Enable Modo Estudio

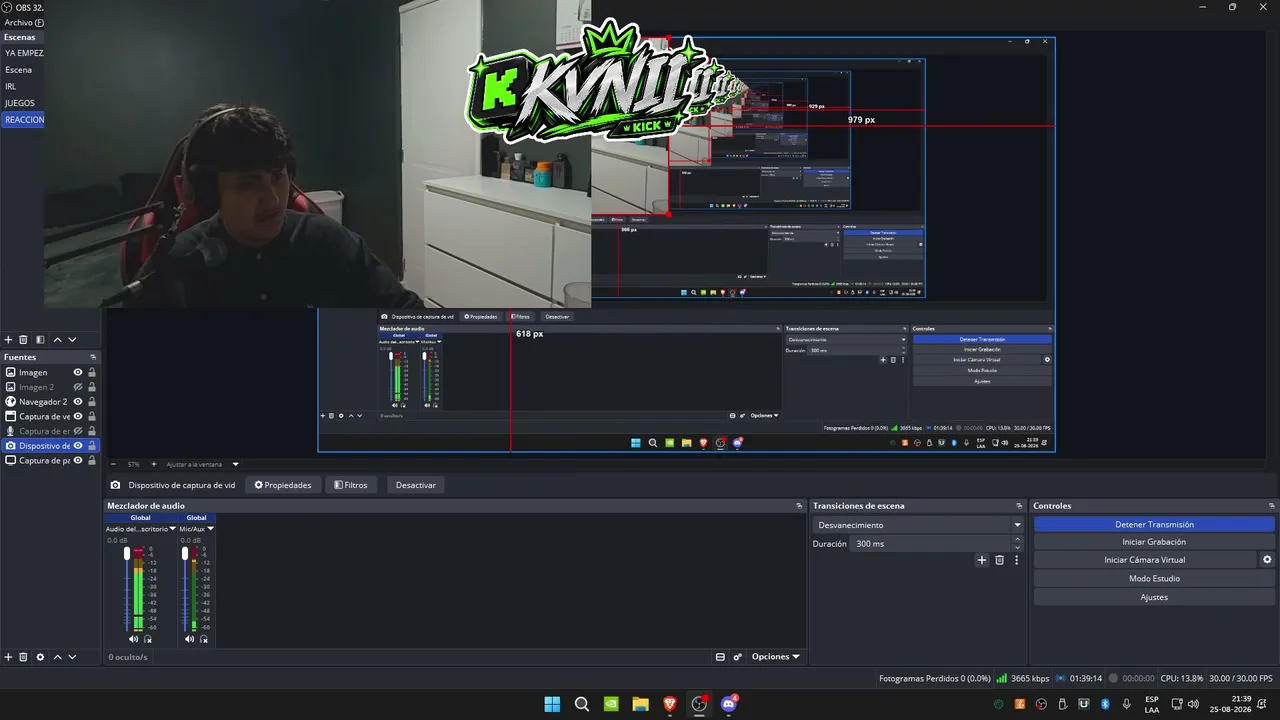(x=1154, y=578)
